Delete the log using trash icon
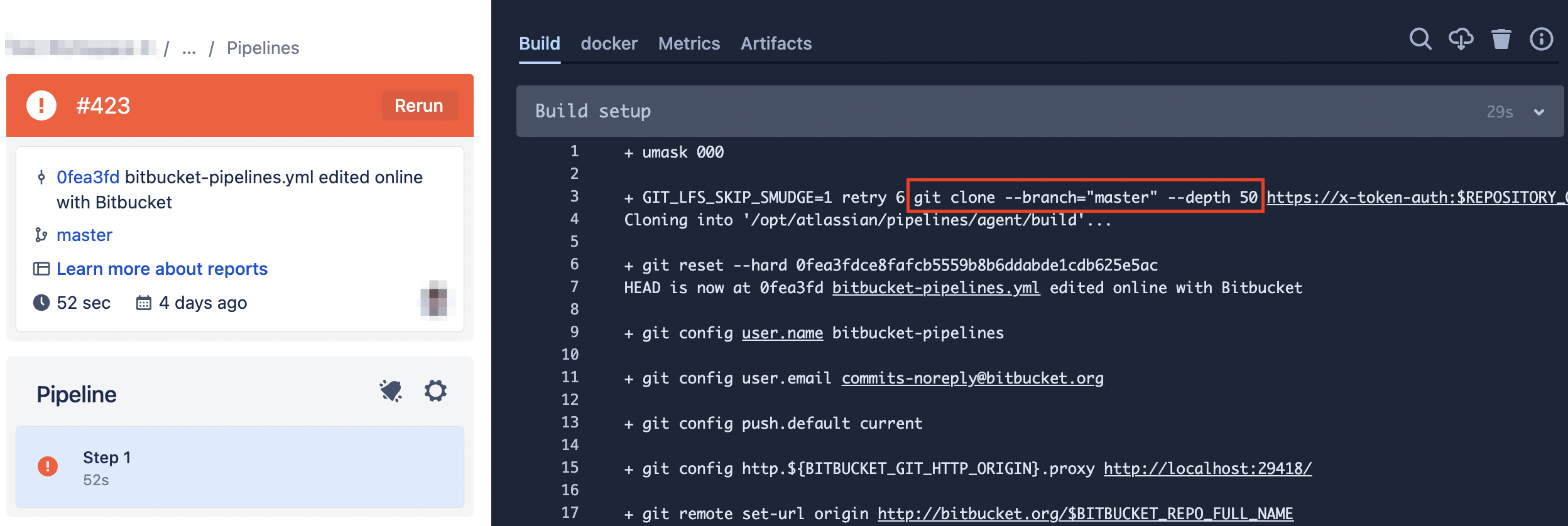The image size is (1568, 526). pyautogui.click(x=1501, y=40)
